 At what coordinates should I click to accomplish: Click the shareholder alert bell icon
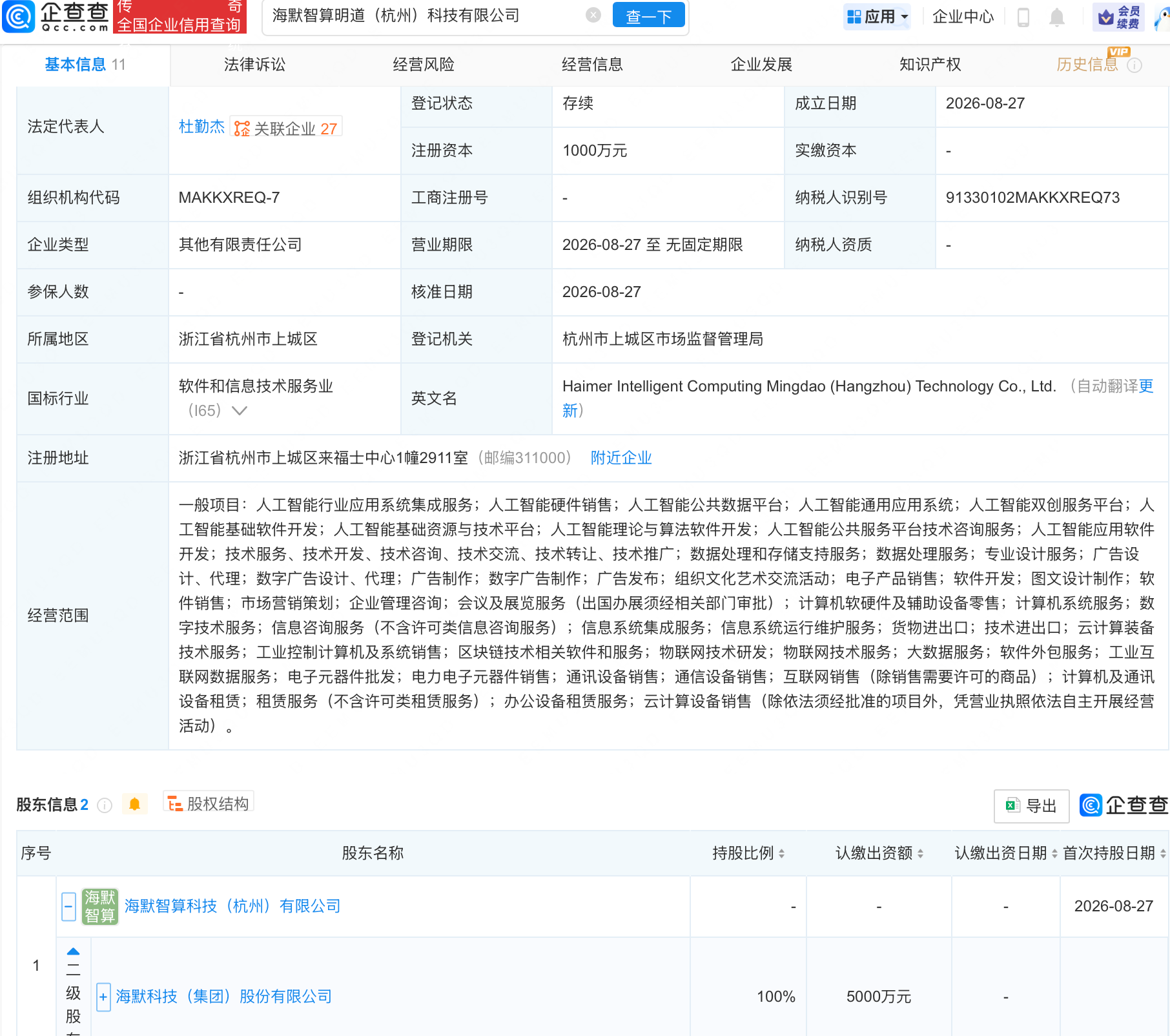pos(134,804)
